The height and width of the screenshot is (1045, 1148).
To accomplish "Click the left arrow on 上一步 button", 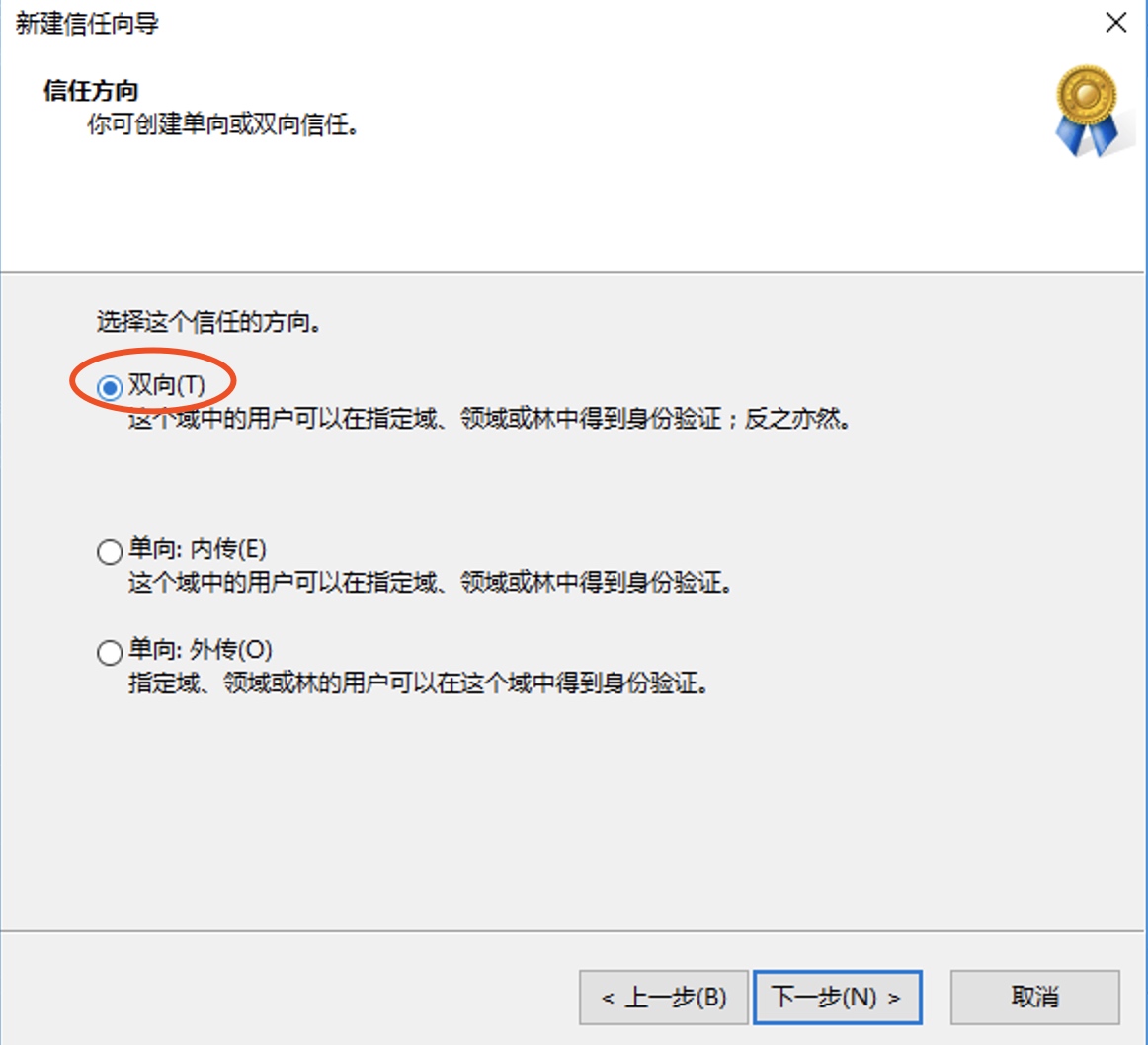I will pyautogui.click(x=608, y=999).
